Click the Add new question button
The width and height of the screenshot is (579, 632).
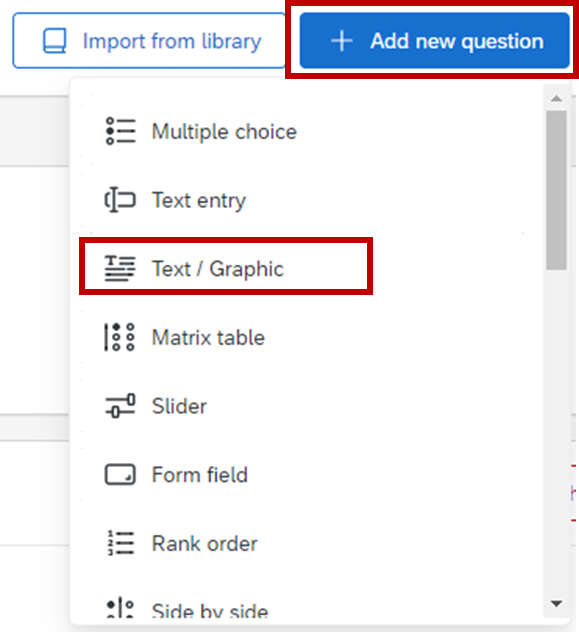point(434,40)
